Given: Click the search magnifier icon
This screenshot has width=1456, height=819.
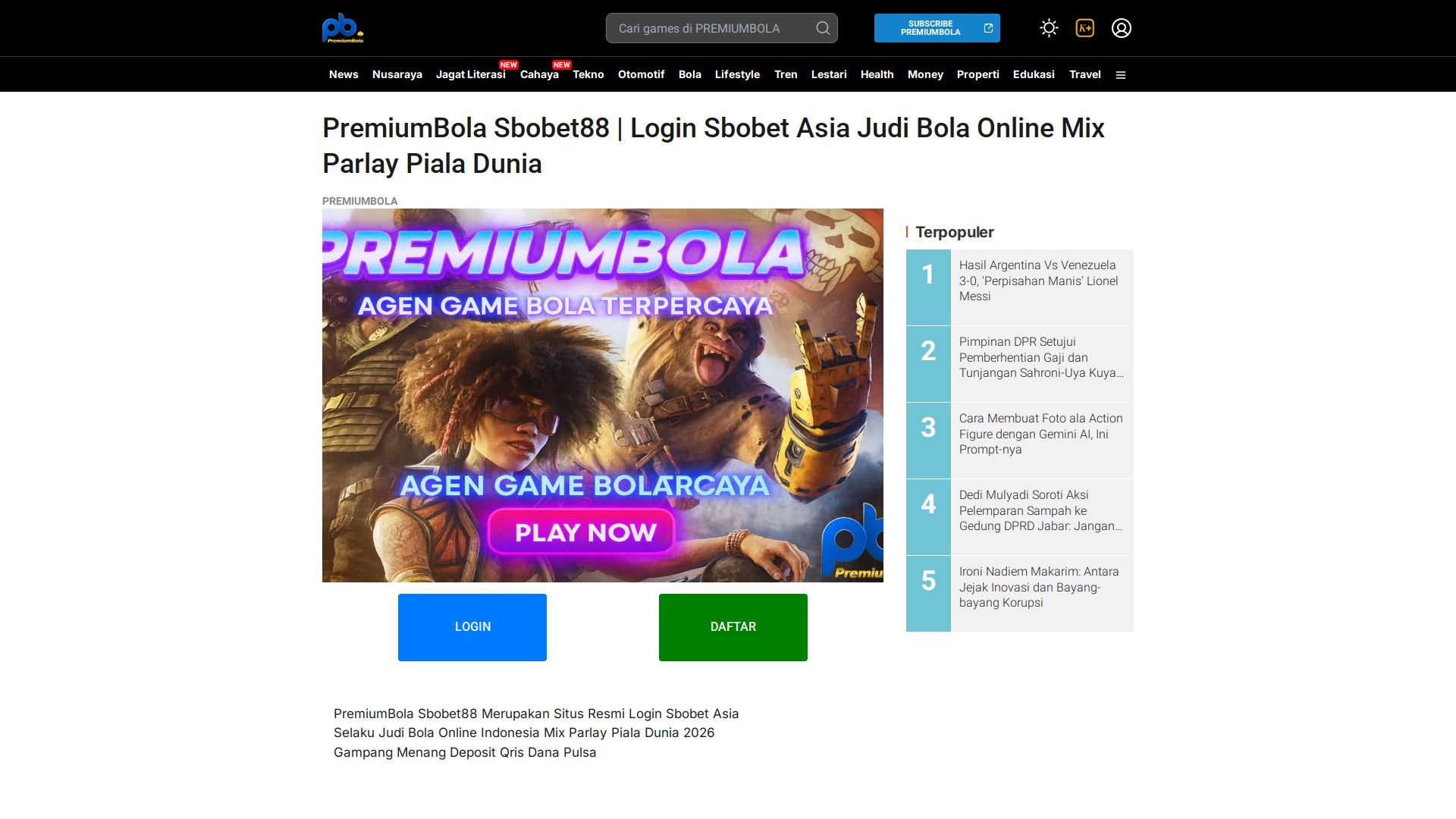Looking at the screenshot, I should [822, 28].
